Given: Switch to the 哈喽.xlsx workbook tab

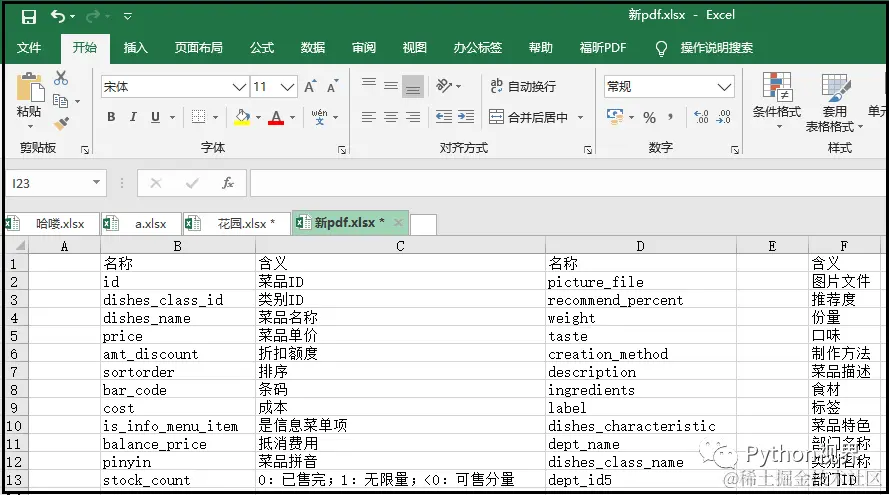Looking at the screenshot, I should [52, 224].
